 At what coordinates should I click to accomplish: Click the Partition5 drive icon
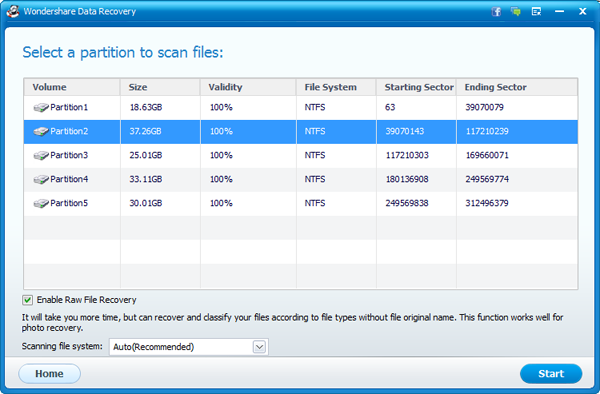coord(41,204)
